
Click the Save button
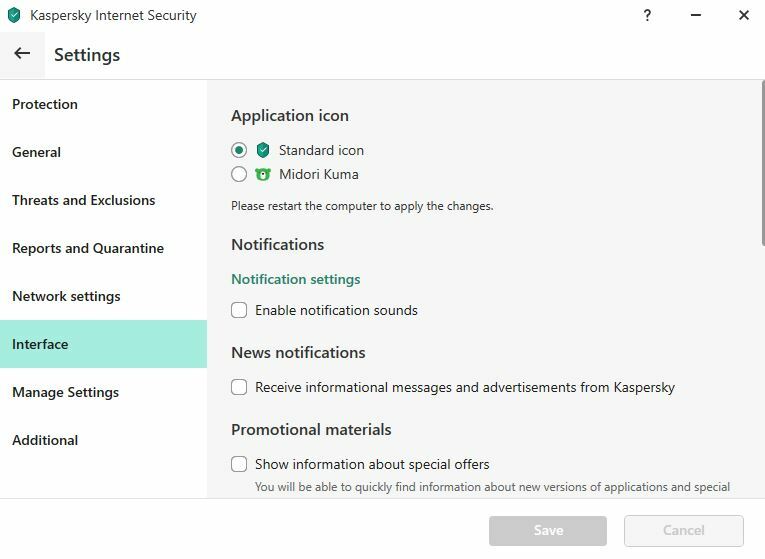point(548,530)
